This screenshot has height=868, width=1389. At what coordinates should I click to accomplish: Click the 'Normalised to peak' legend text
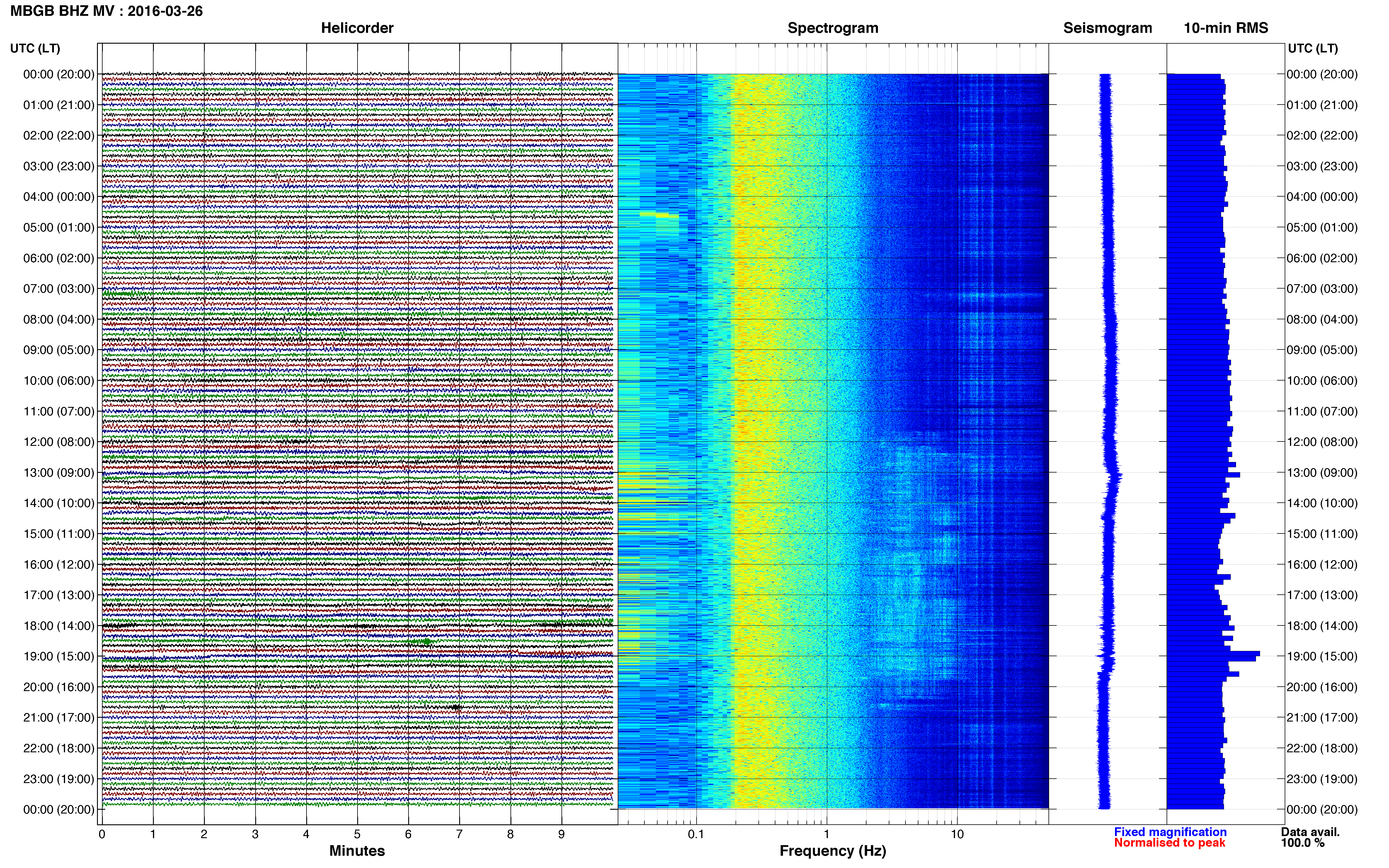pos(1170,843)
